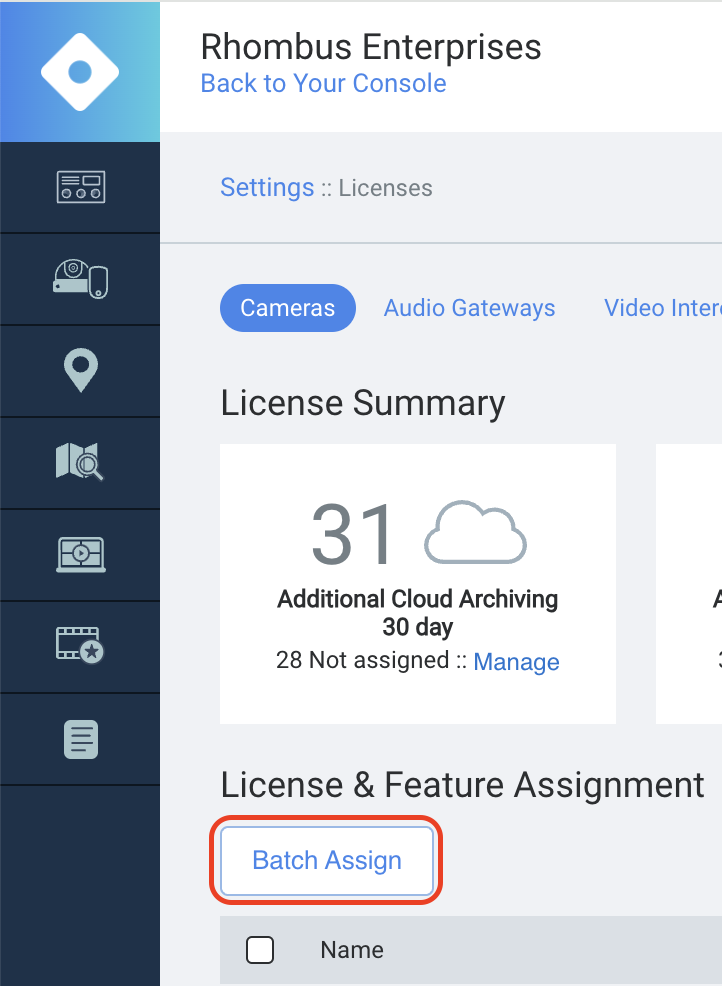Switch to the Video Intercoms tab
722x986 pixels.
pos(663,307)
